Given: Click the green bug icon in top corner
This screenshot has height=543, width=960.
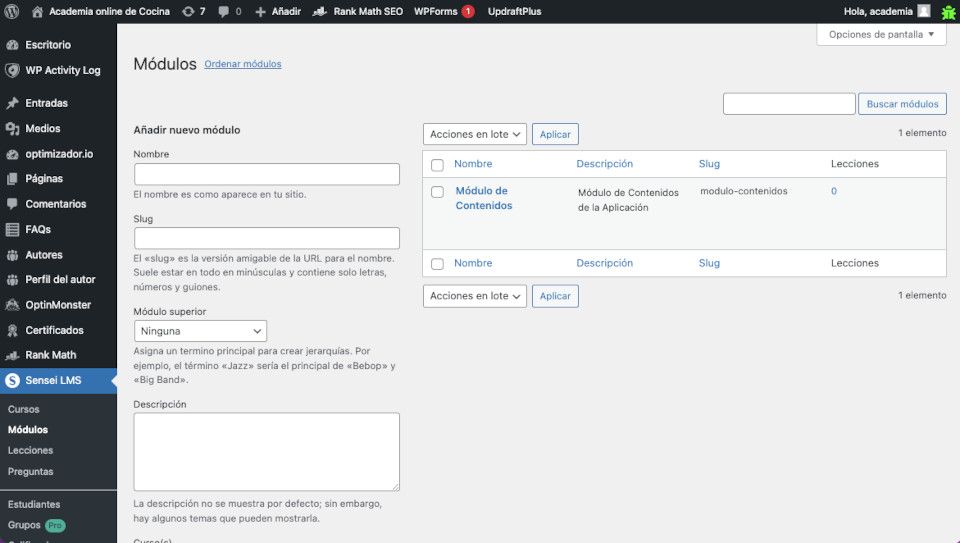Looking at the screenshot, I should 948,12.
